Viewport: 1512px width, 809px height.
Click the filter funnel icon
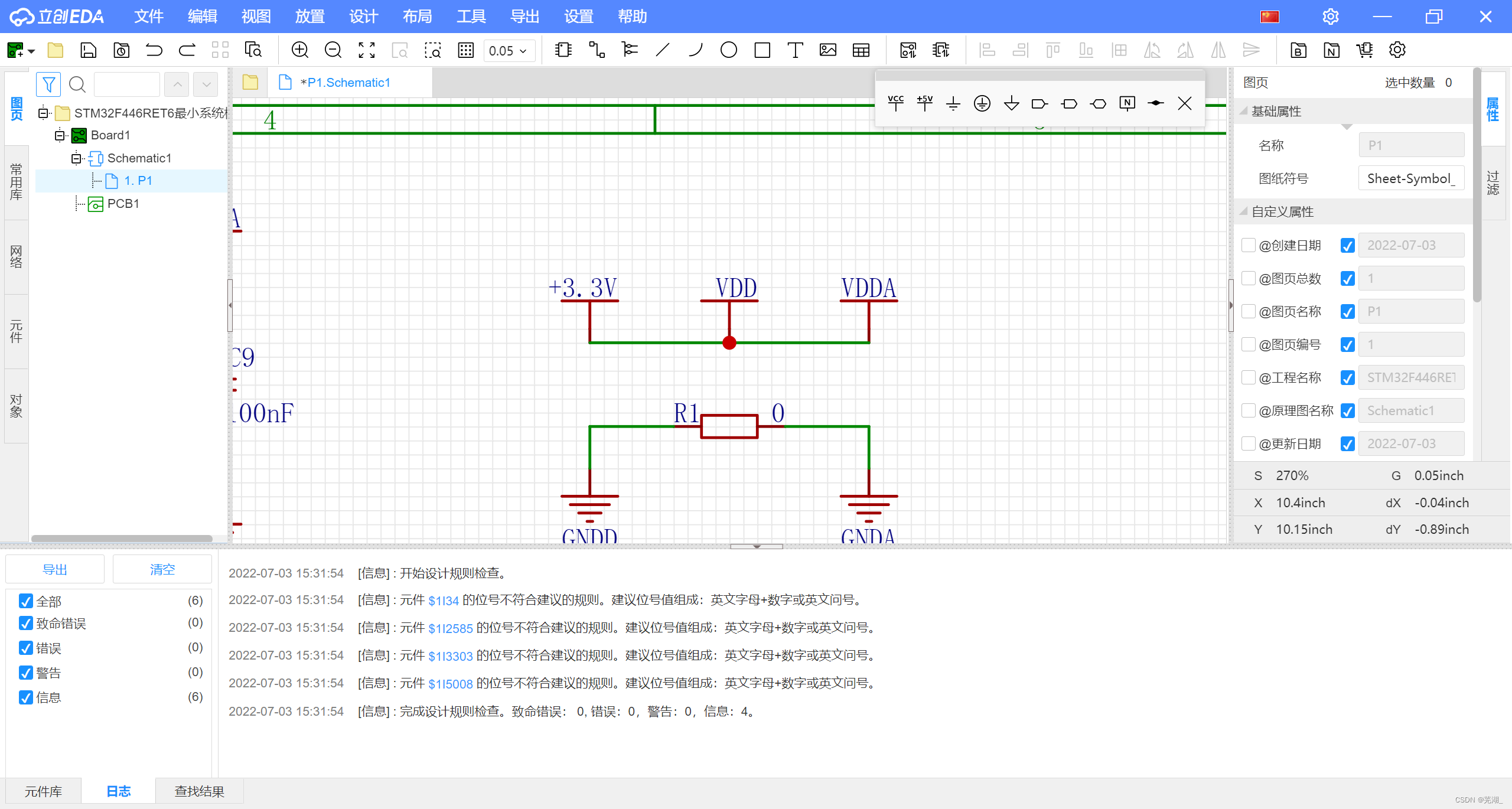point(48,84)
